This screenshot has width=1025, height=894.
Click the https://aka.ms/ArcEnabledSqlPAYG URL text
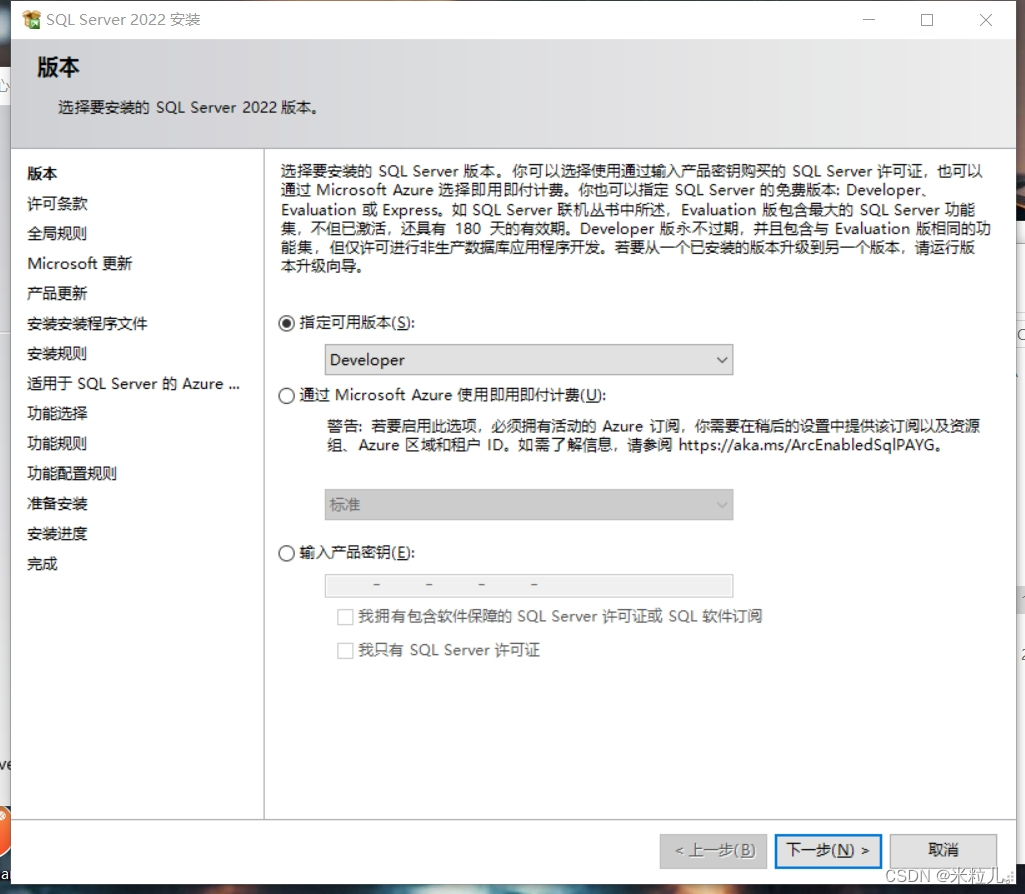(807, 446)
